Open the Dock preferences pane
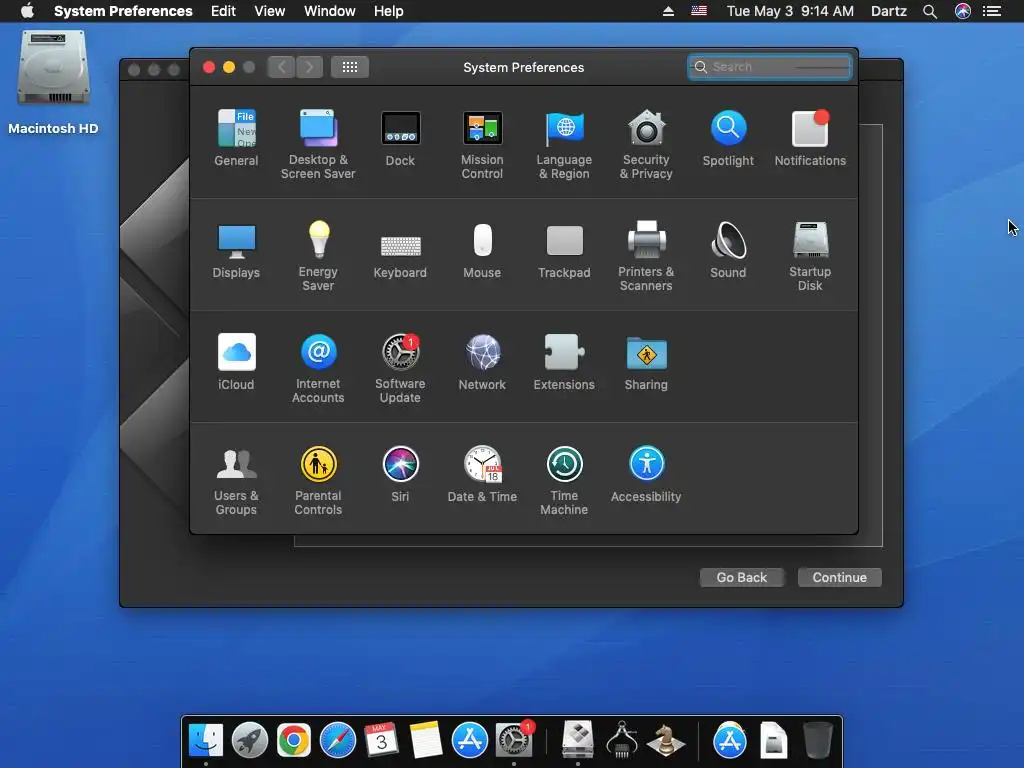Viewport: 1024px width, 768px height. [400, 138]
